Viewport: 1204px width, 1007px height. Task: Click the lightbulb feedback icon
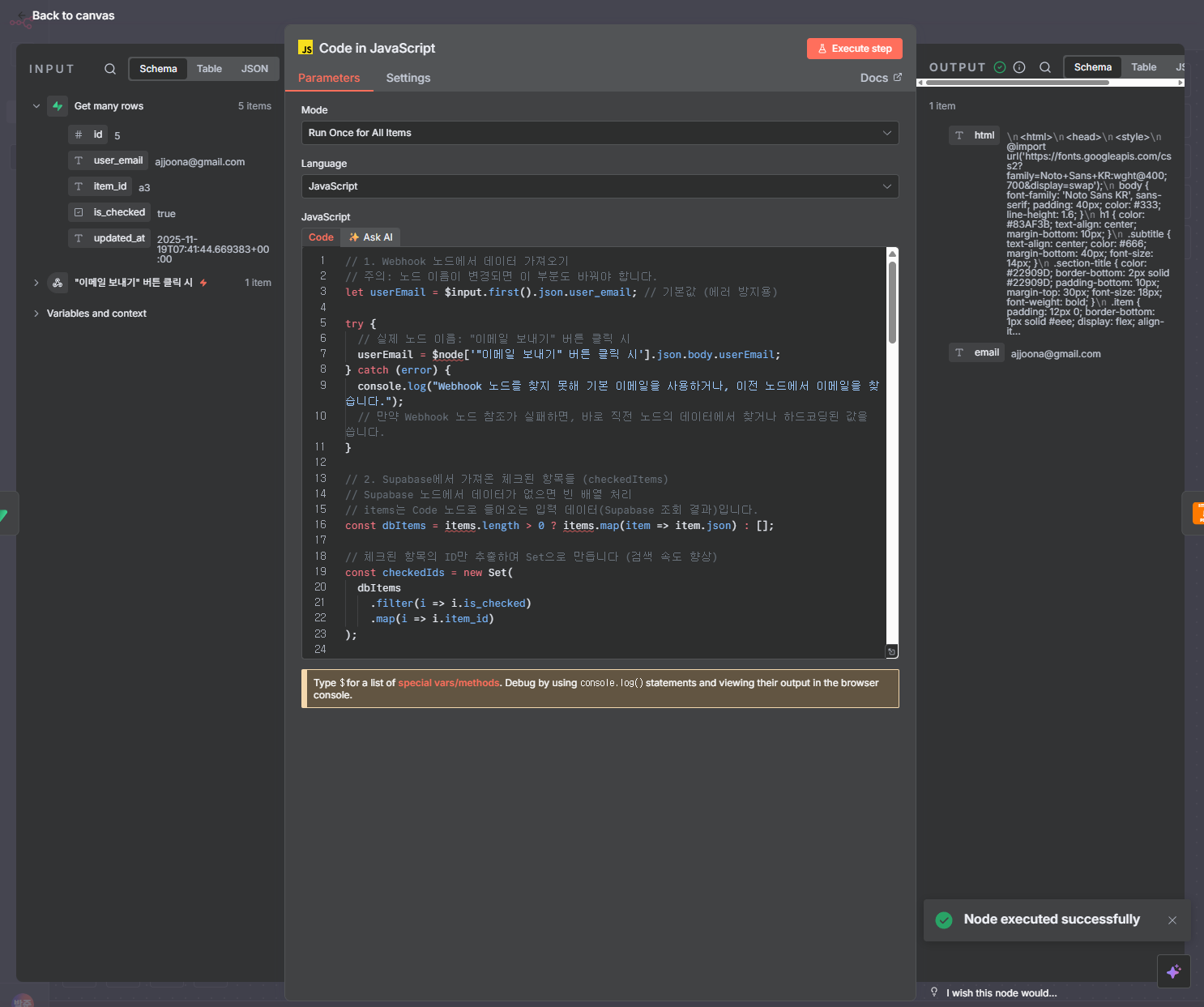934,992
